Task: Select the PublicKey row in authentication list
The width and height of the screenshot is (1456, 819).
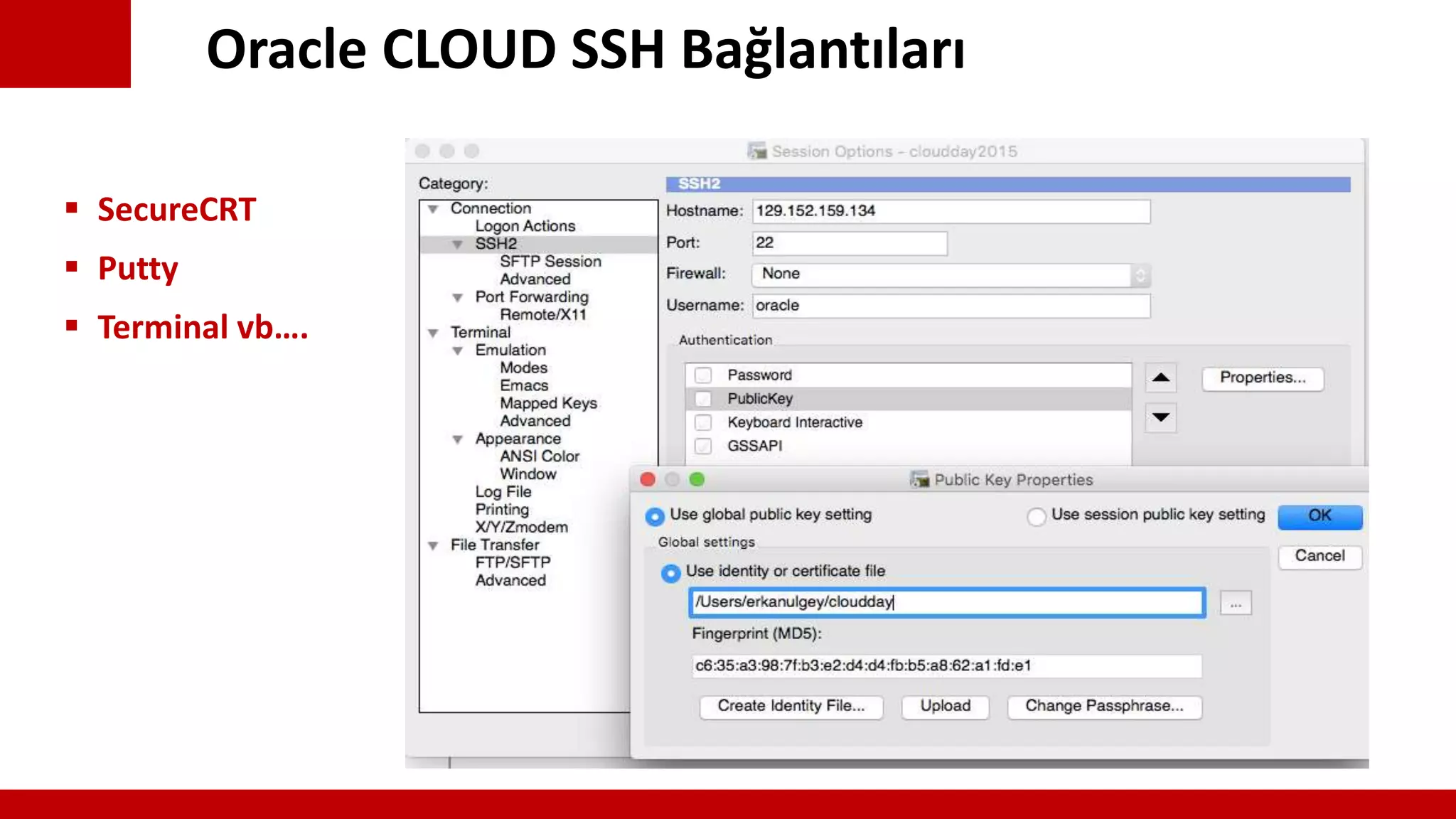Action: [x=909, y=399]
